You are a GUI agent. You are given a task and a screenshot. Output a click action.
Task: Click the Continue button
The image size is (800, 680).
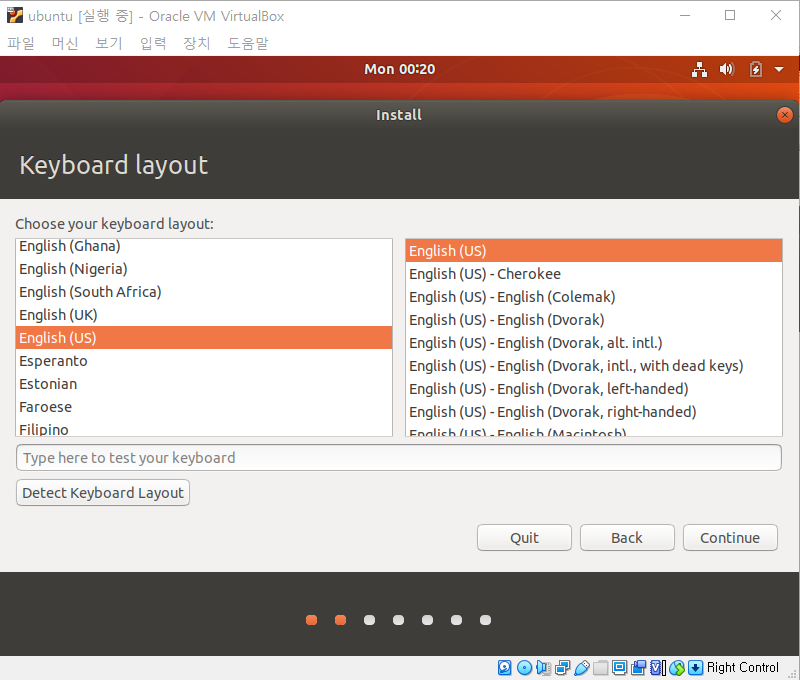tap(730, 538)
